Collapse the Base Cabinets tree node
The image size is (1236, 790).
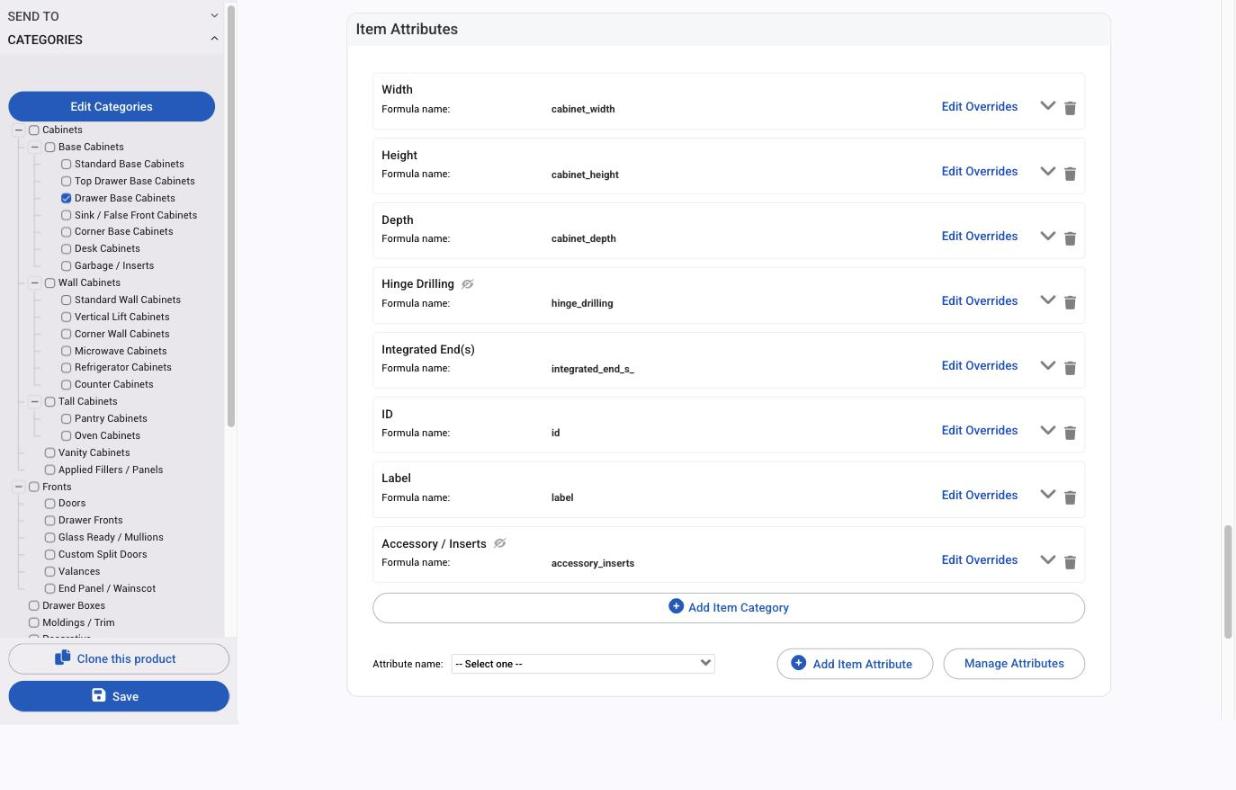pyautogui.click(x=34, y=147)
